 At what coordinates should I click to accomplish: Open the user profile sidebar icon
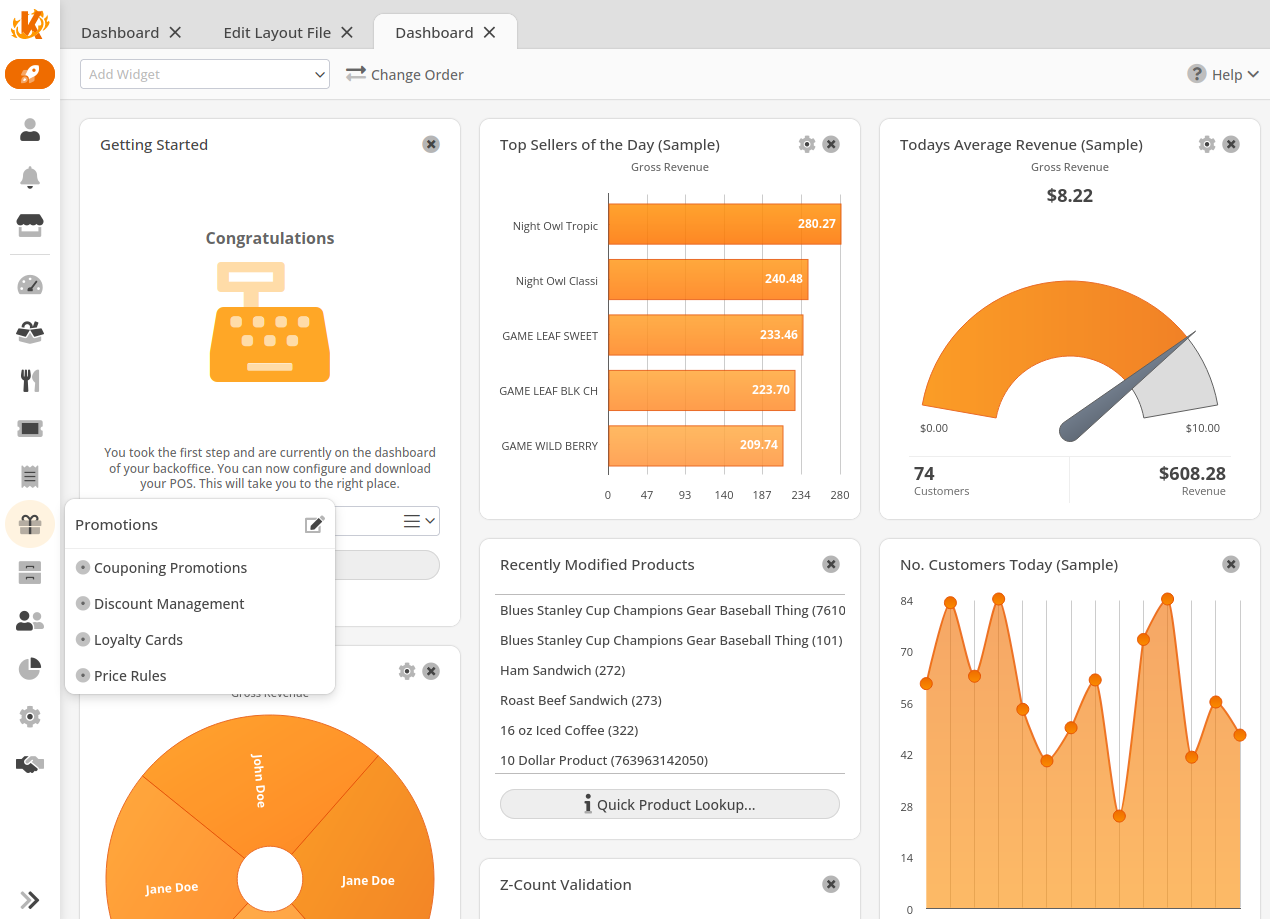[30, 129]
